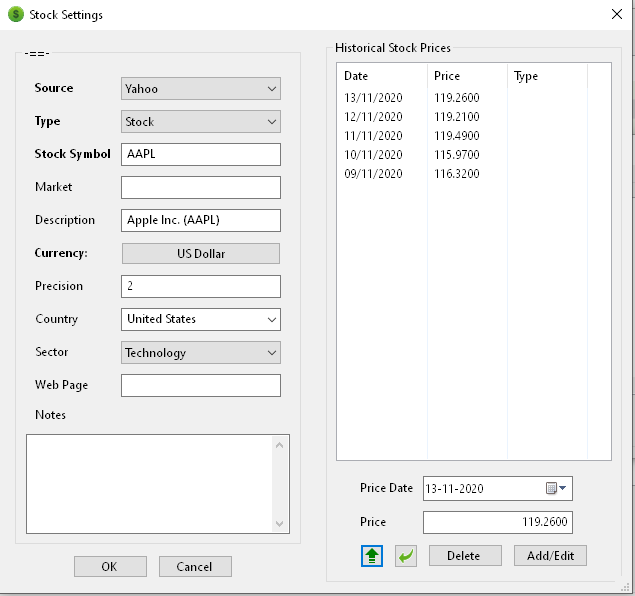
Task: Confirm with the OK button
Action: coord(110,566)
